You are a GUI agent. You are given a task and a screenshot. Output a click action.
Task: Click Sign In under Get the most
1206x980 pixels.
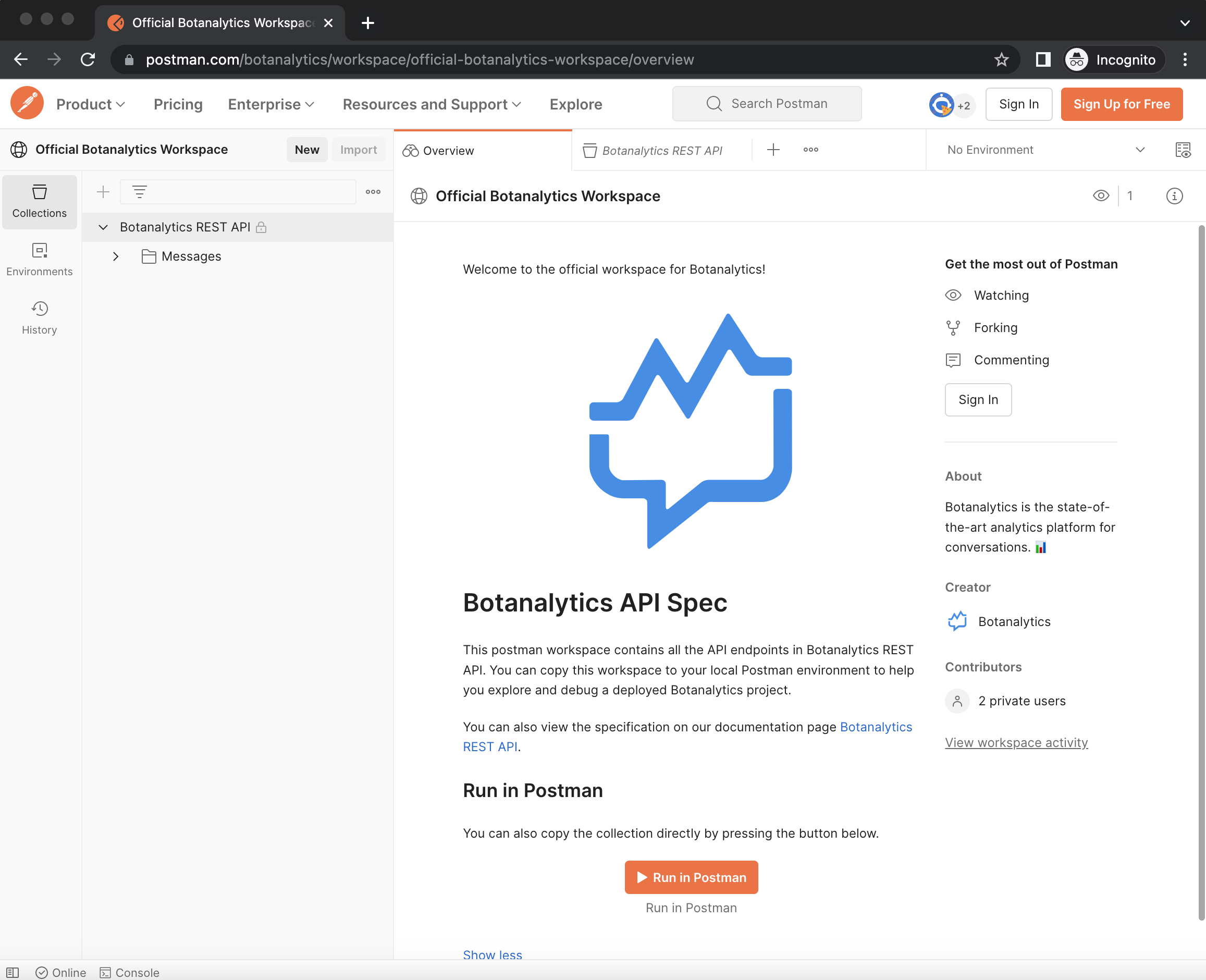point(978,400)
